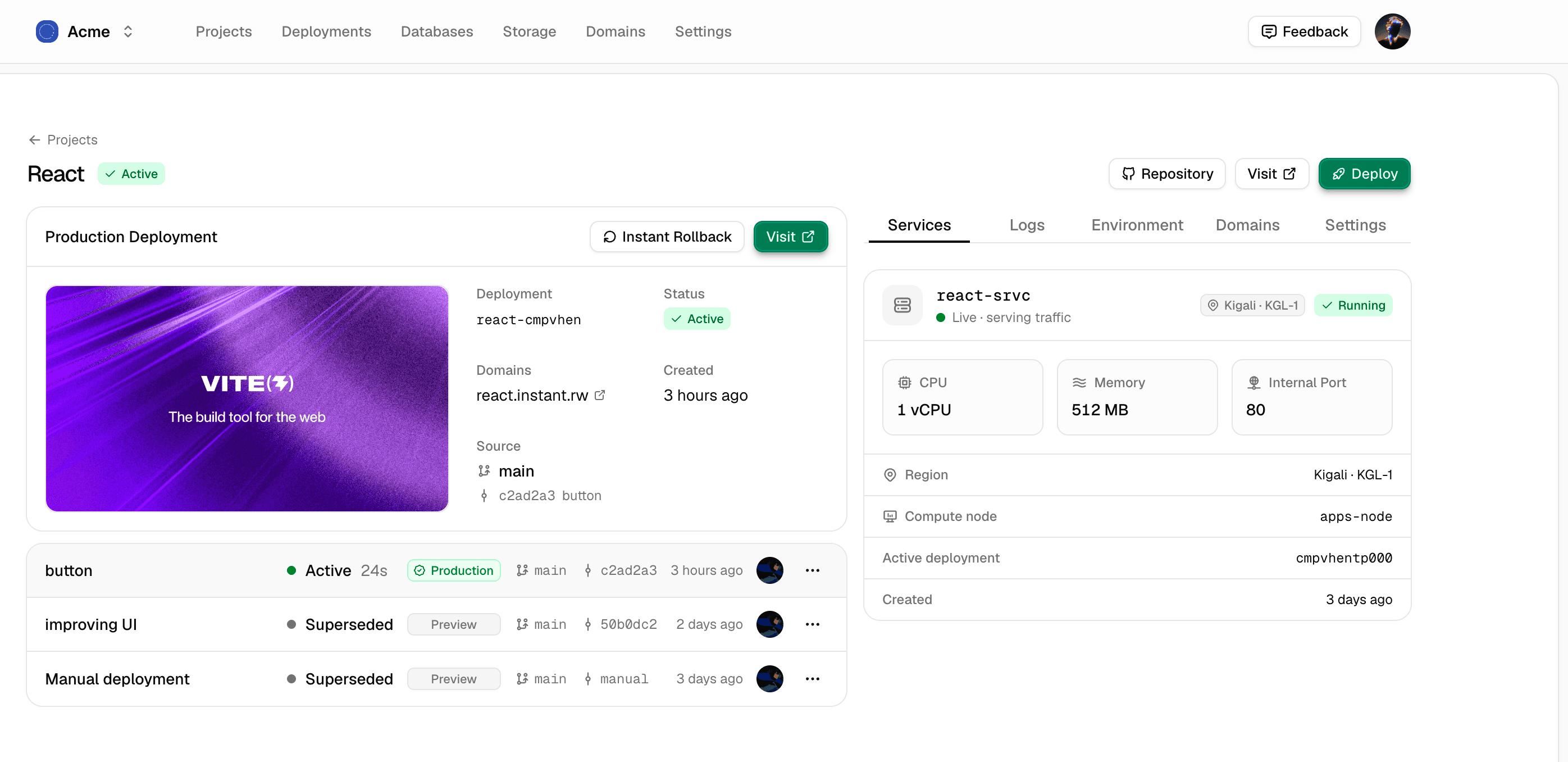The width and height of the screenshot is (1568, 762).
Task: Click branch icon on Manual deployment row
Action: coord(522,679)
